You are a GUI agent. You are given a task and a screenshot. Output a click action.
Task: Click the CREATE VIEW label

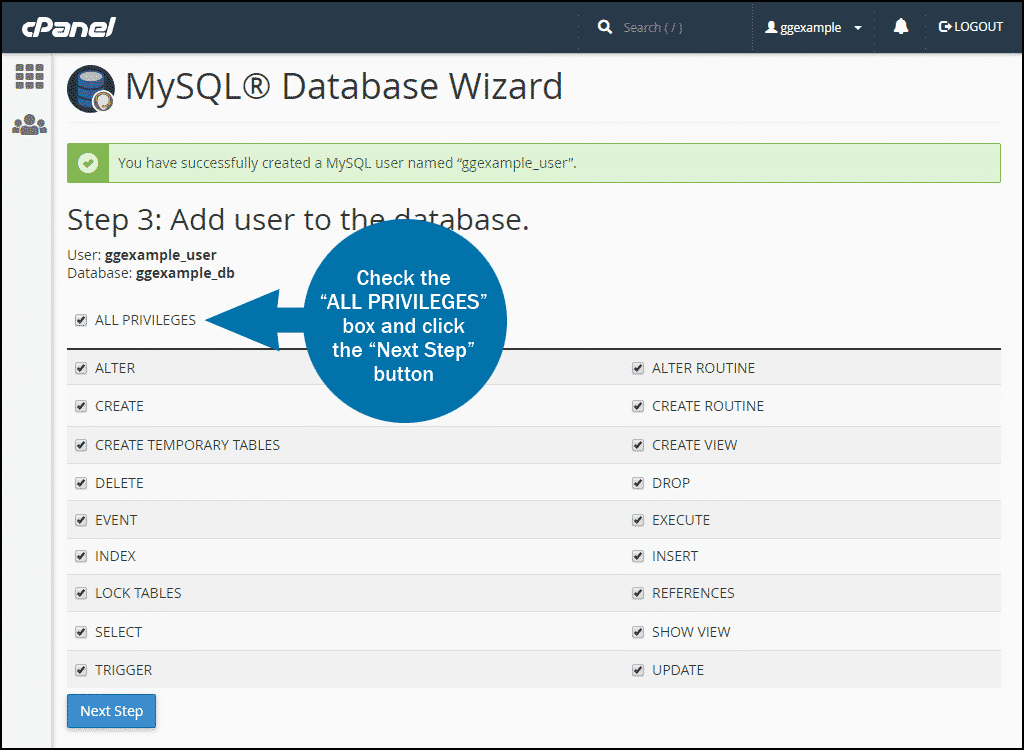(694, 446)
